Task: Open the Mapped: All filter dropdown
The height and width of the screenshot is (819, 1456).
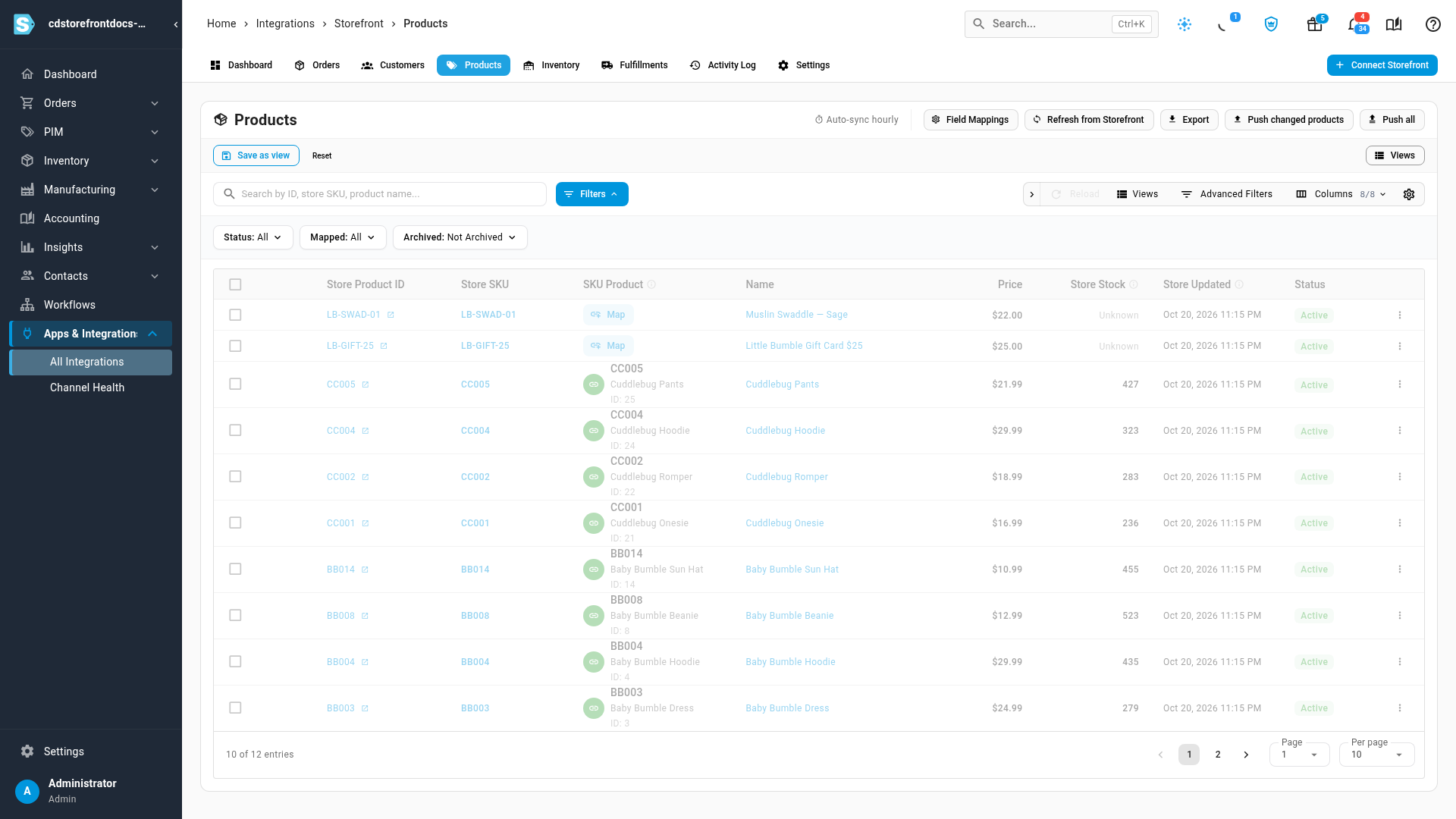Action: pos(343,237)
